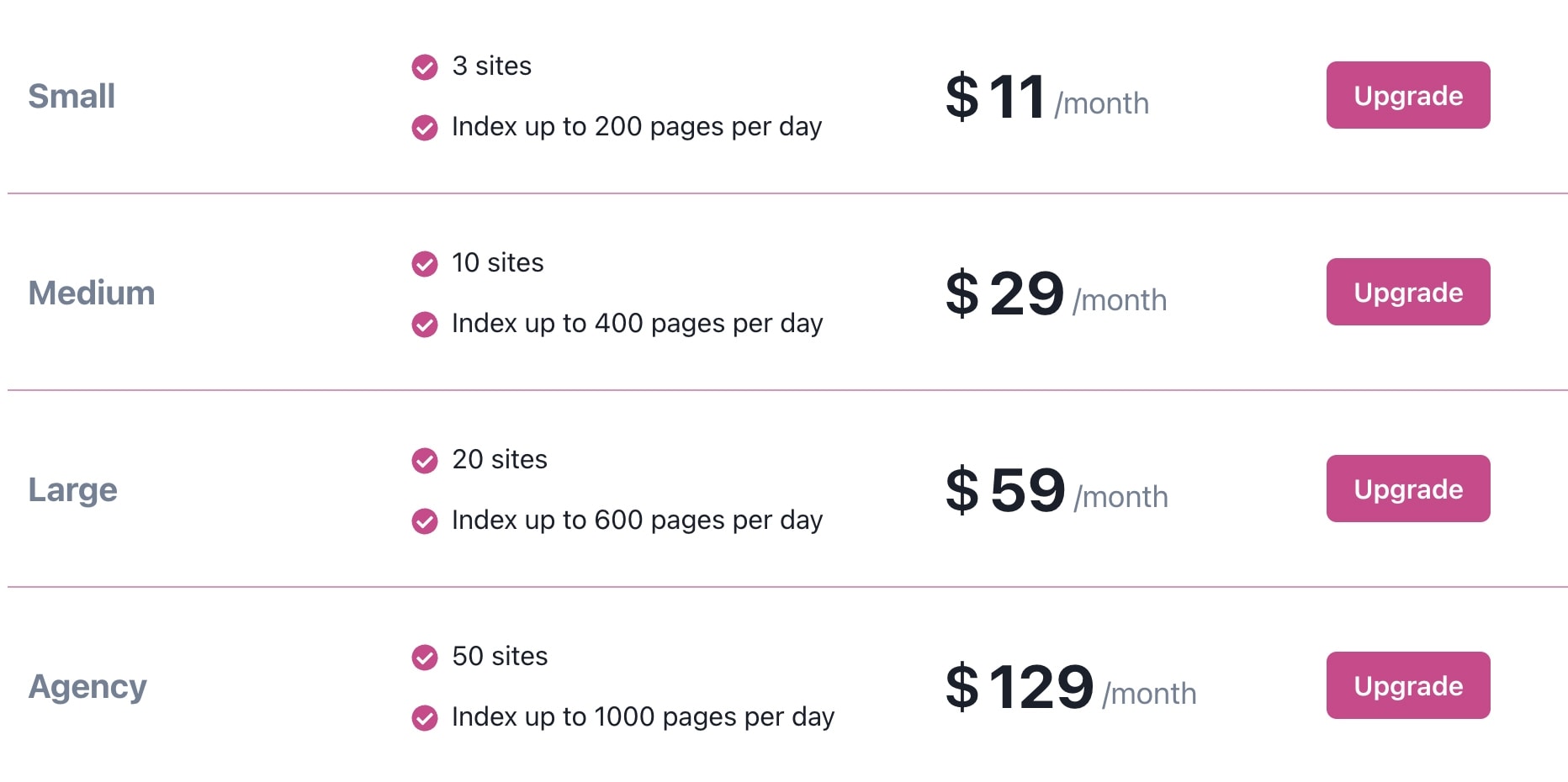Click the "Small" plan name label
Viewport: 1568px width, 782px height.
pos(72,96)
